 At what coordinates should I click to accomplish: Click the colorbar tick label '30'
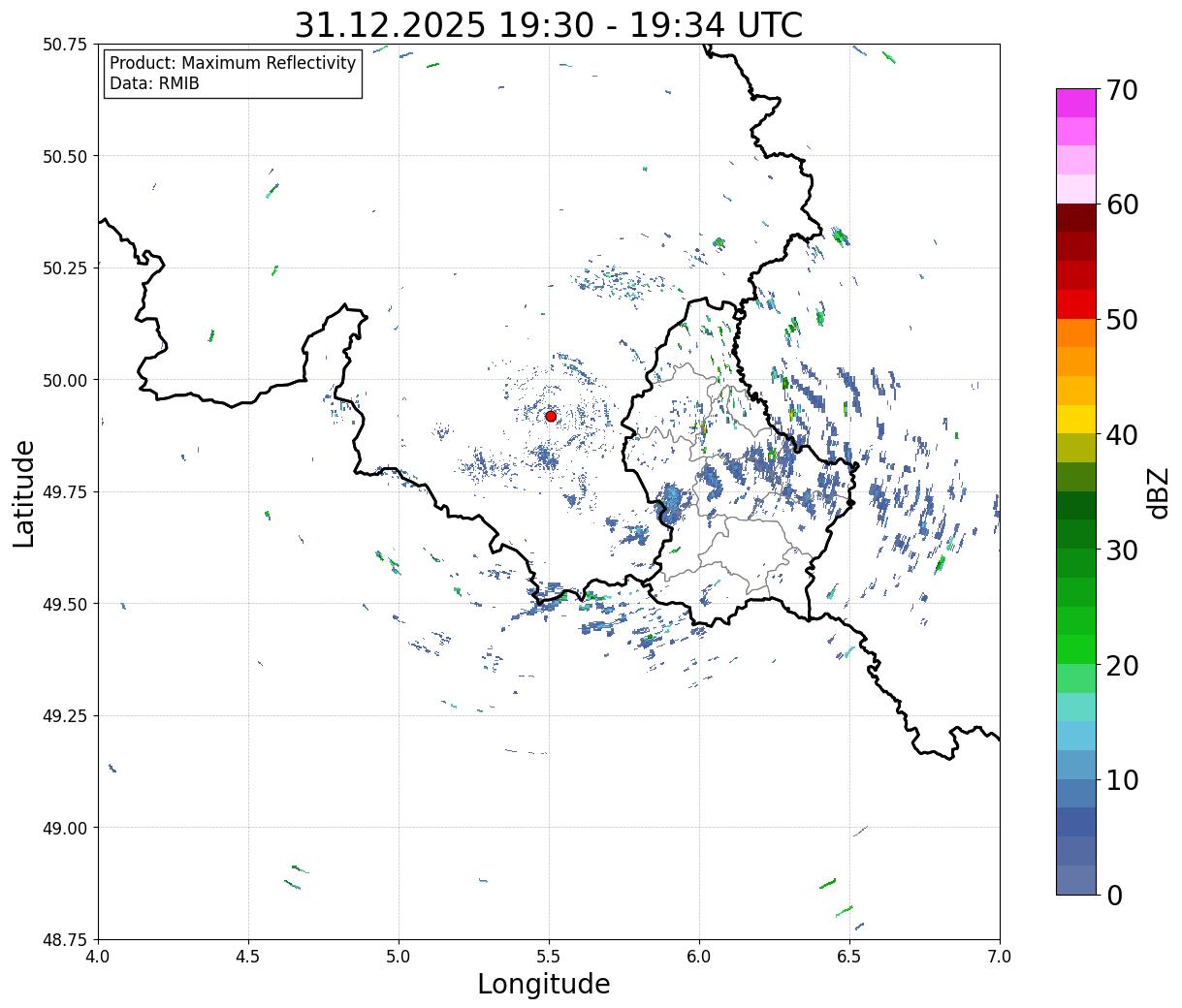point(1122,551)
